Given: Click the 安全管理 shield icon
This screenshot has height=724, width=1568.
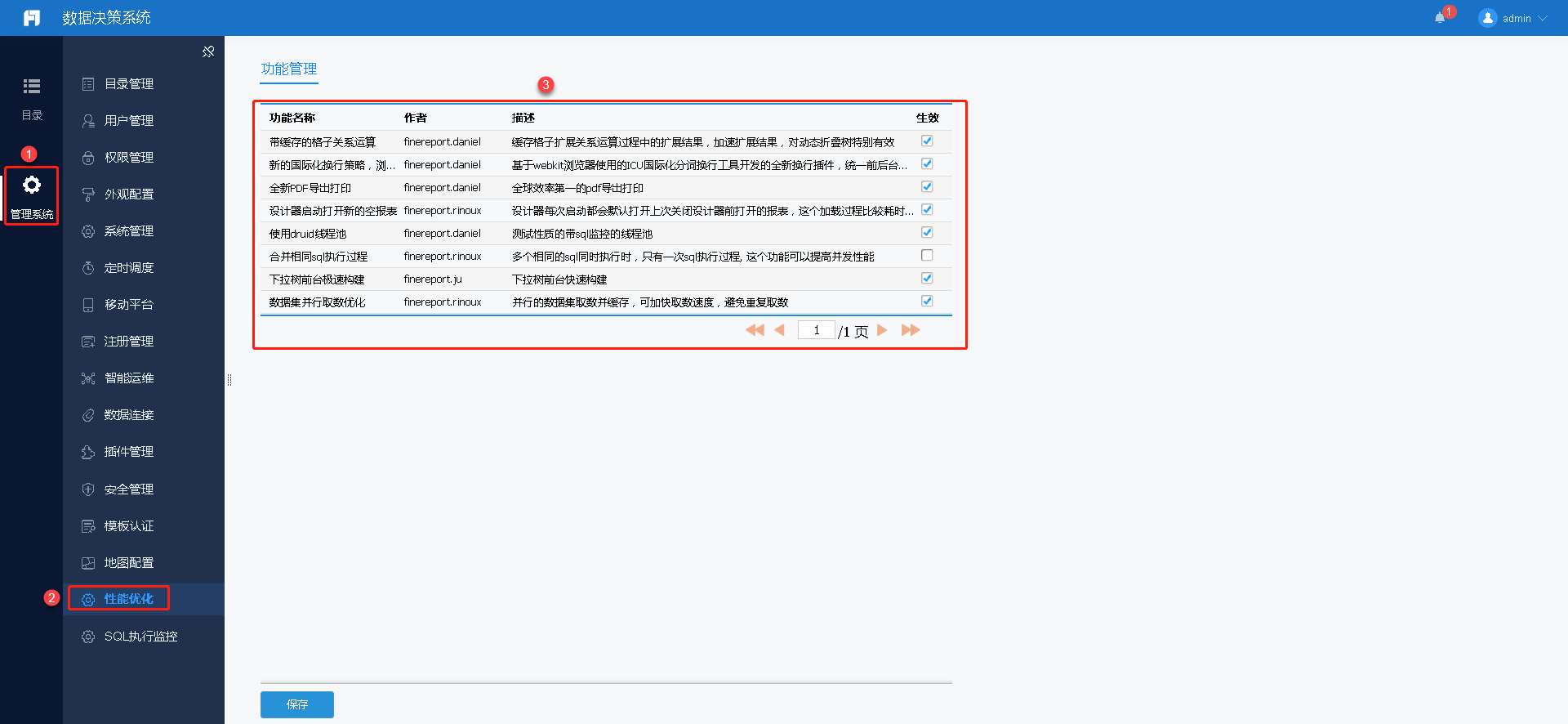Looking at the screenshot, I should (x=88, y=489).
